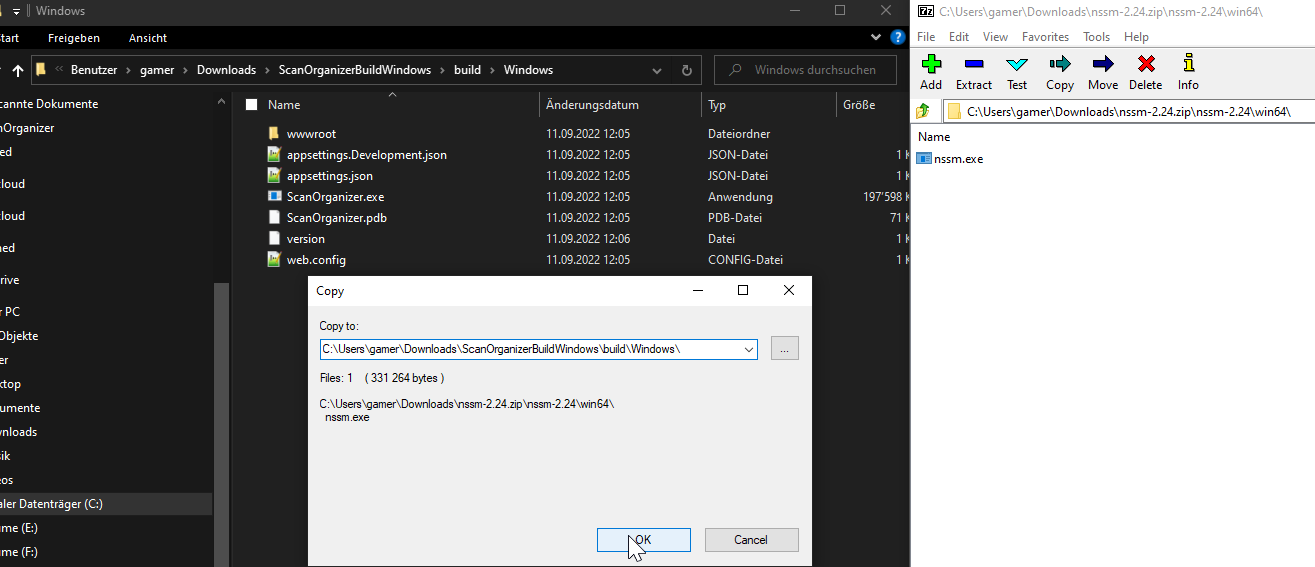Click the PDB-Datei type cell
The image size is (1315, 567).
coord(735,218)
